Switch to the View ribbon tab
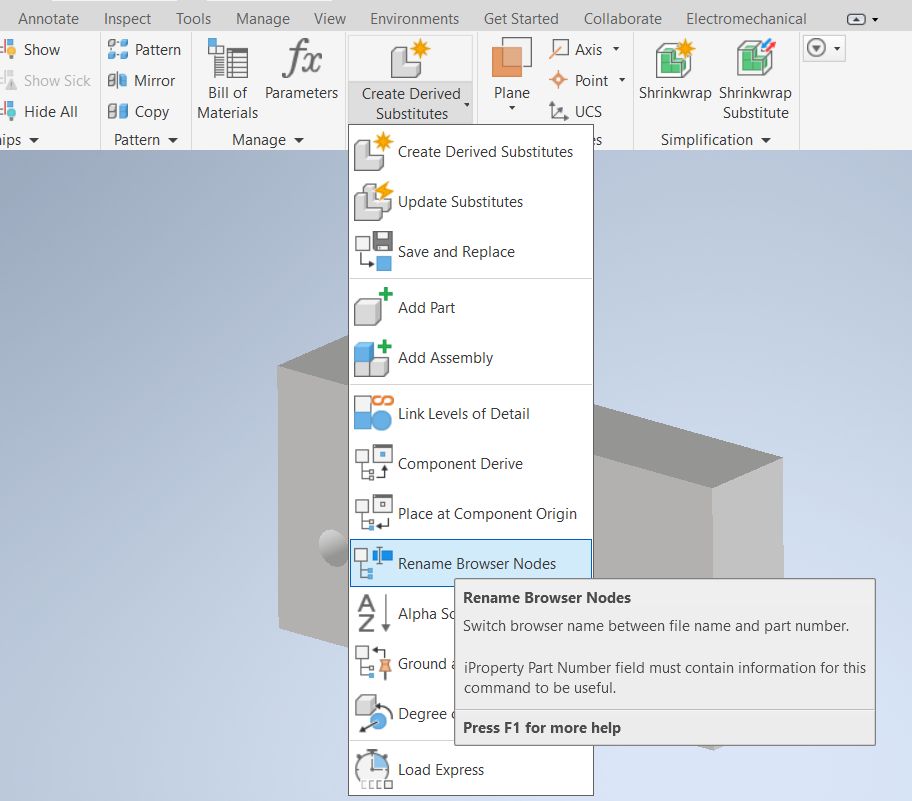 pyautogui.click(x=329, y=18)
